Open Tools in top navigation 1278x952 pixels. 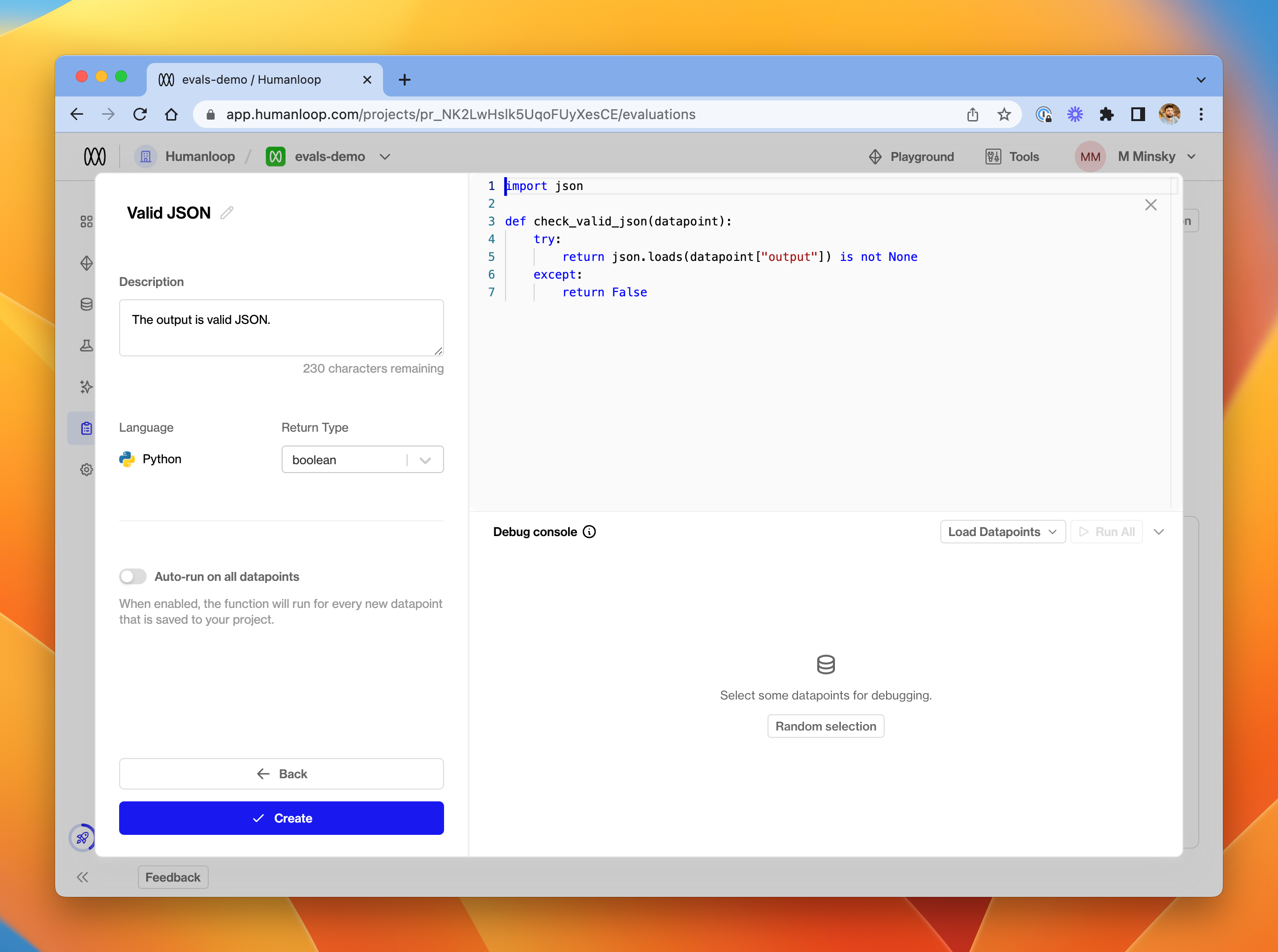click(x=1012, y=157)
